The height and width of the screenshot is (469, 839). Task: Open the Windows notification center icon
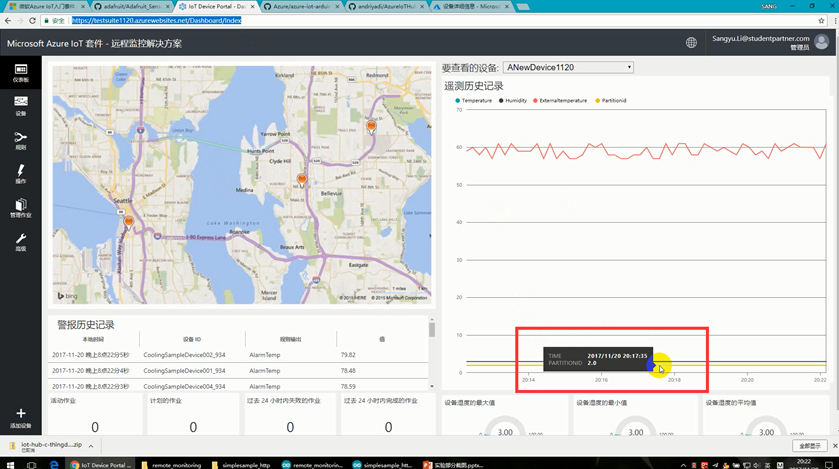click(x=829, y=464)
